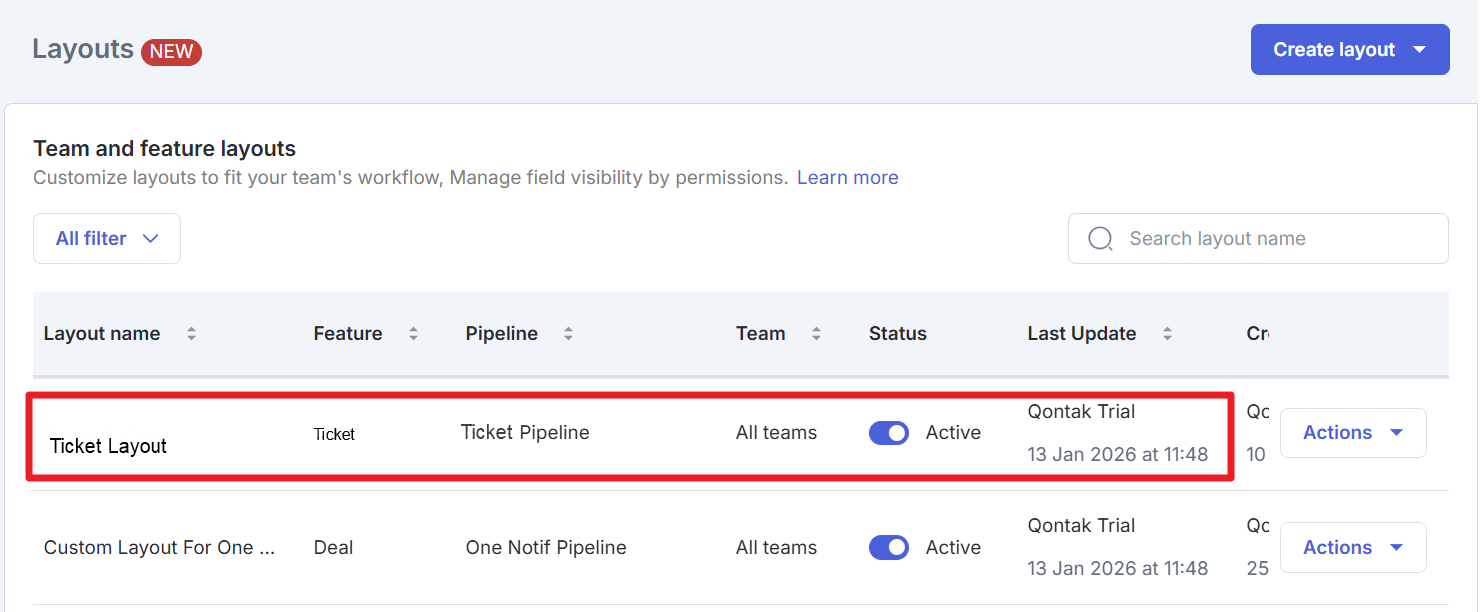
Task: Disable Custom Layout For One active toggle
Action: coord(888,548)
